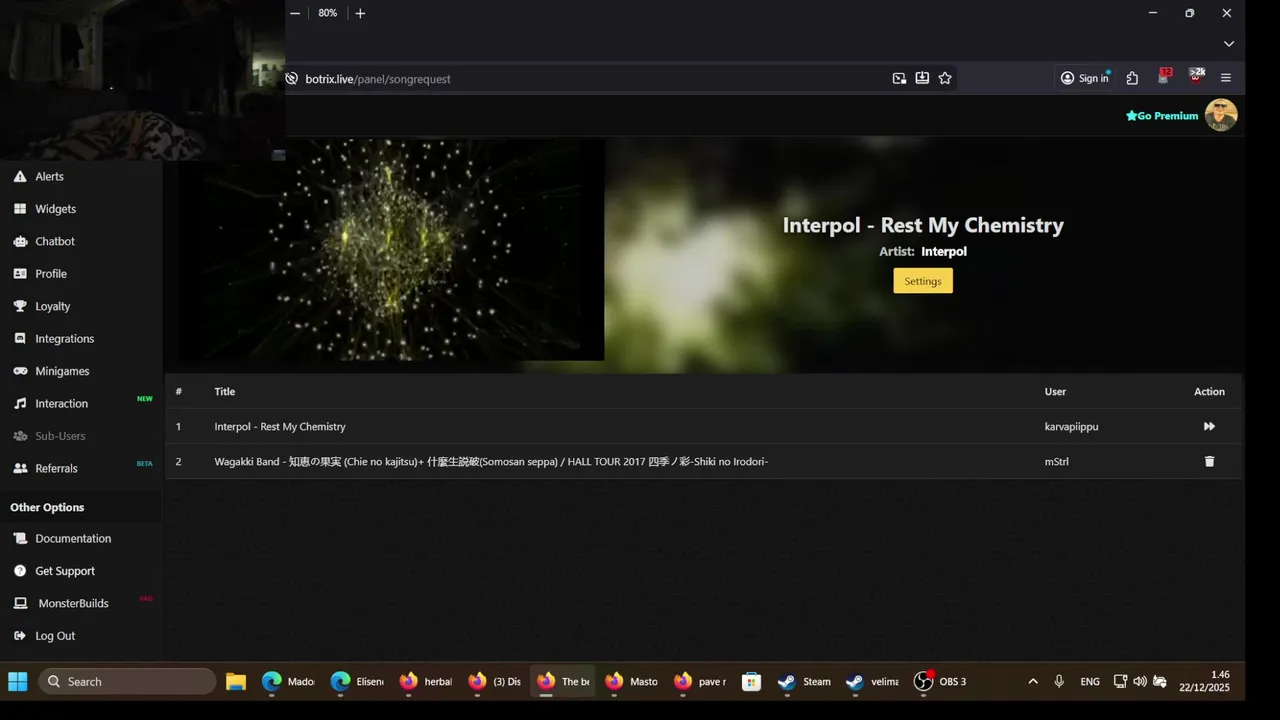This screenshot has height=720, width=1280.
Task: Delete the Wagakki Band request with the trash icon
Action: click(1209, 461)
